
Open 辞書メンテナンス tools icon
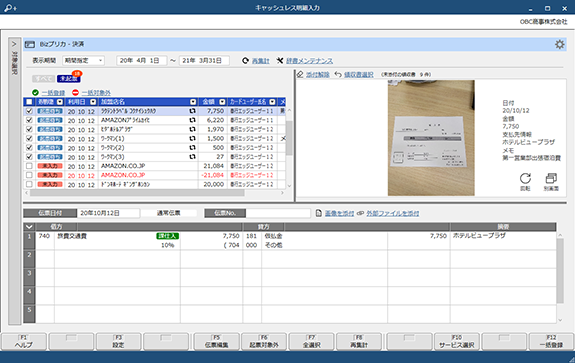coord(280,60)
